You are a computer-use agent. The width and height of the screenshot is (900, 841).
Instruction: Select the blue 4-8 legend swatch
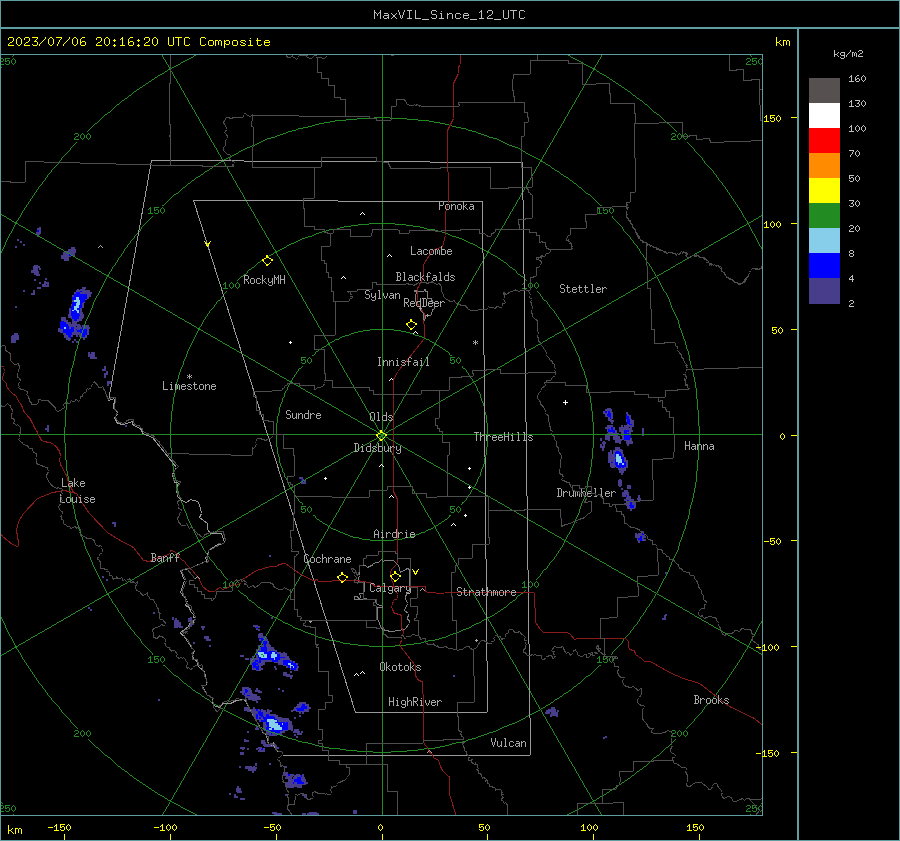click(824, 266)
